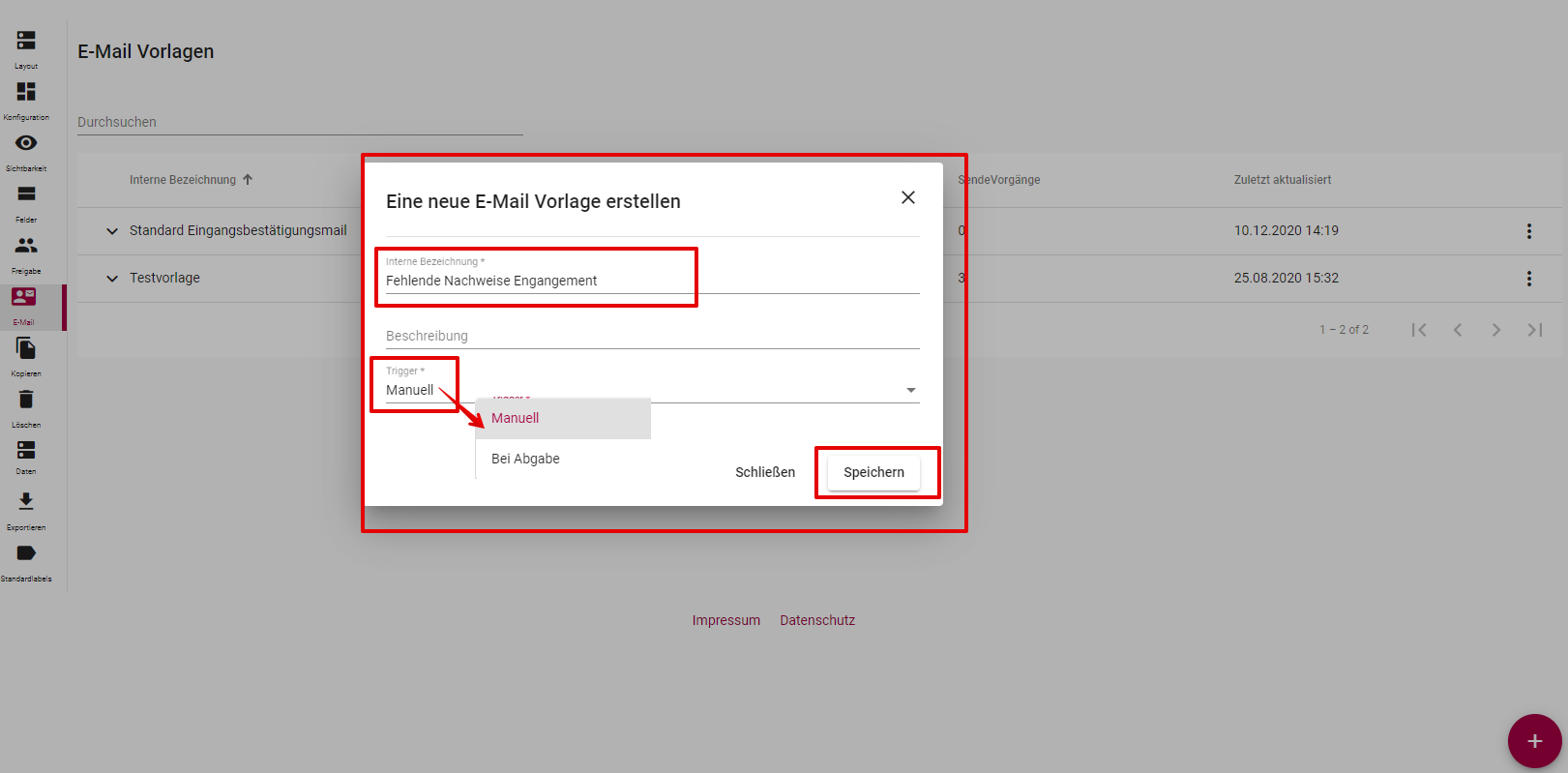1568x773 pixels.
Task: Open the Datenschutz link
Action: 817,620
